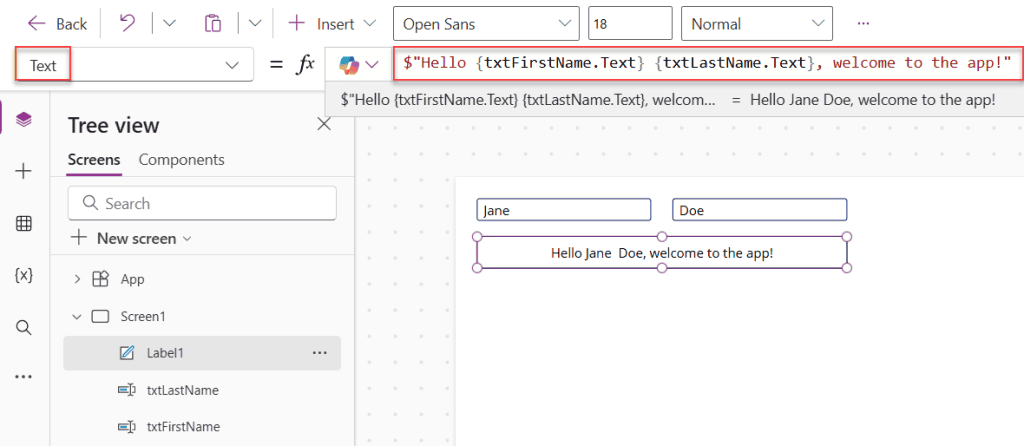Select the App item in tree
The height and width of the screenshot is (446, 1024).
click(x=133, y=279)
